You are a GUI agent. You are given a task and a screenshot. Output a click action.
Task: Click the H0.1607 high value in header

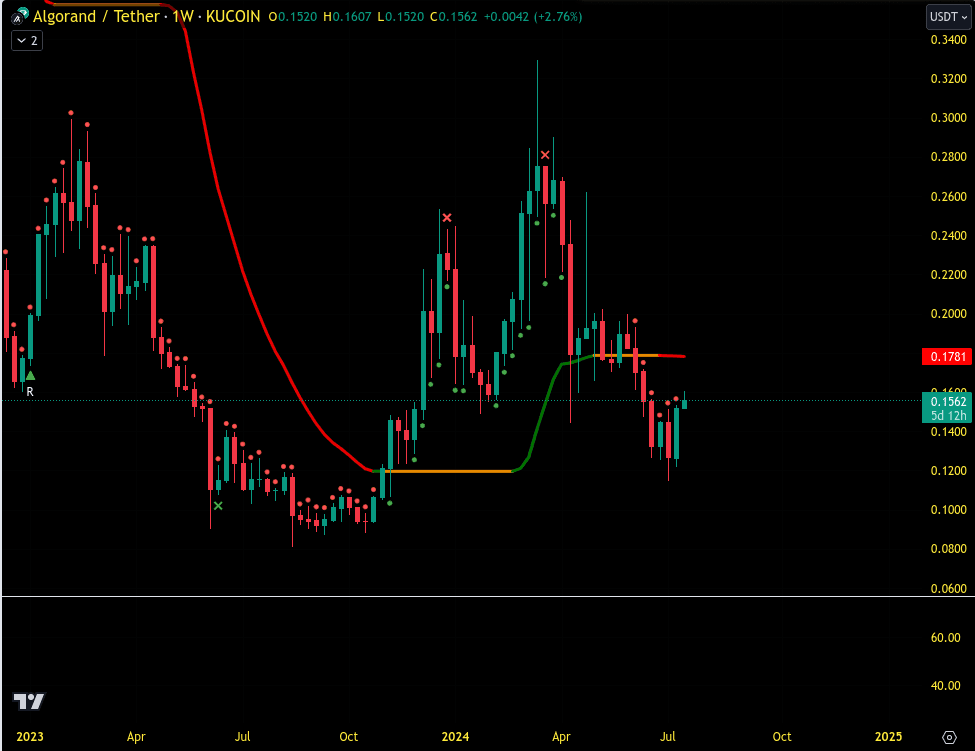[347, 17]
